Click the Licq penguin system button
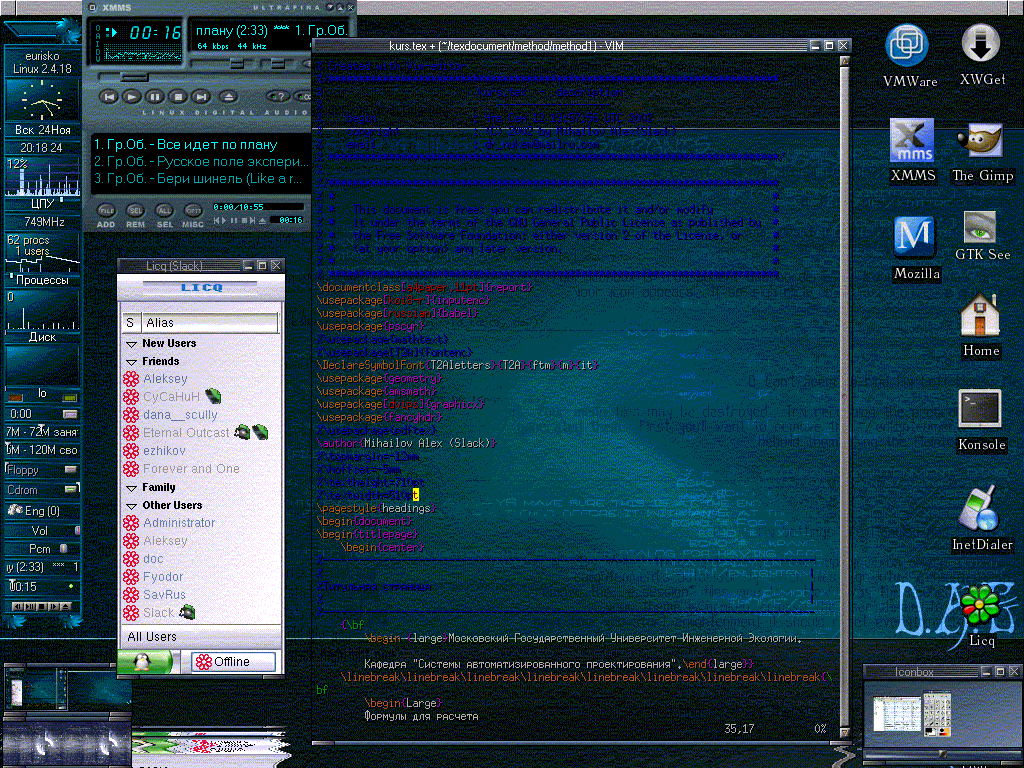This screenshot has width=1024, height=768. pyautogui.click(x=143, y=662)
